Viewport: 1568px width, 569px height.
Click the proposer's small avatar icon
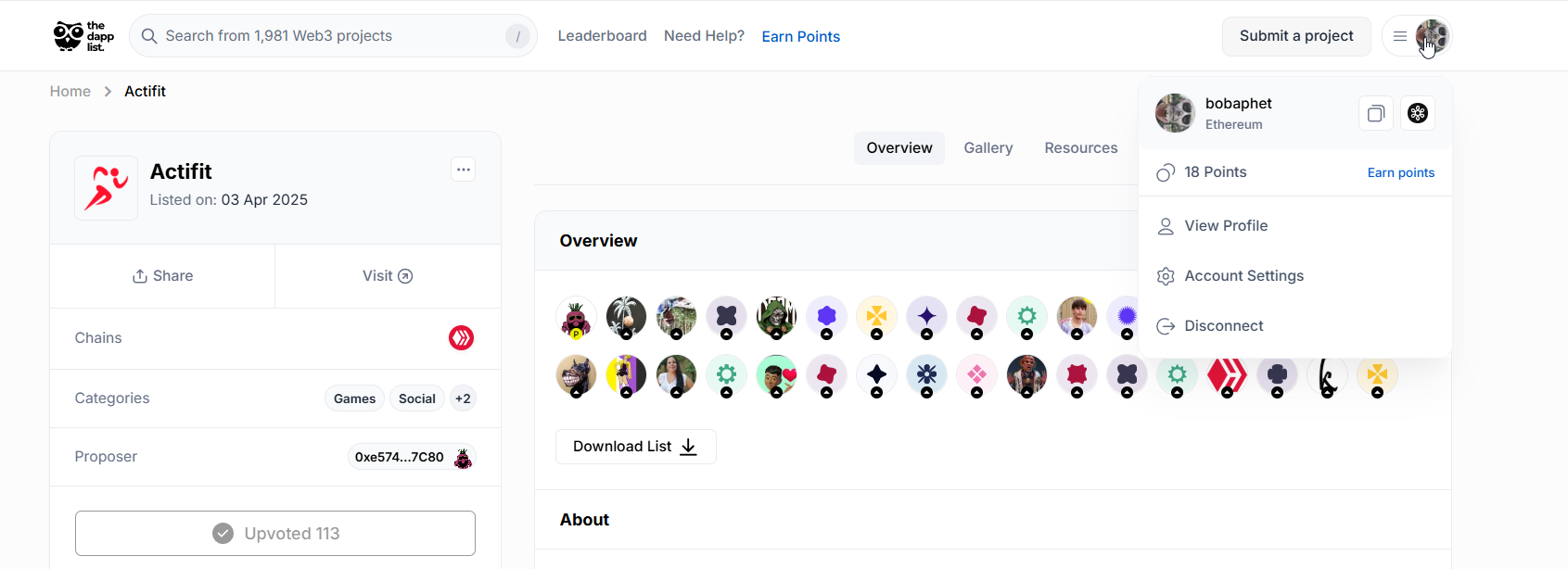463,457
